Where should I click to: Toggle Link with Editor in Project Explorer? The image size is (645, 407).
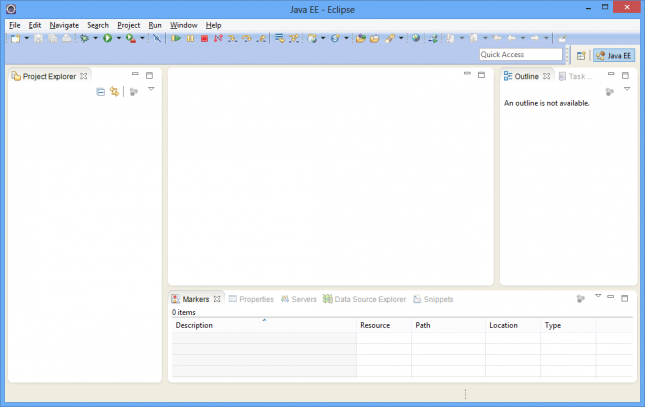point(114,92)
